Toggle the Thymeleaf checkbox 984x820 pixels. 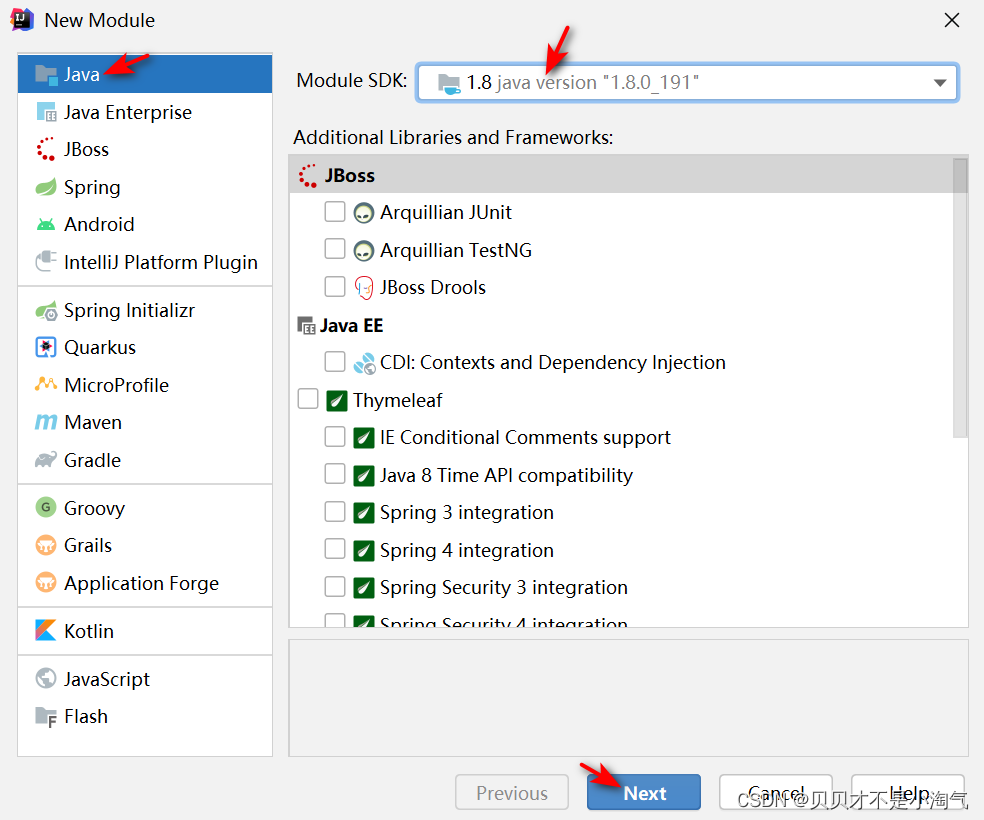coord(308,399)
